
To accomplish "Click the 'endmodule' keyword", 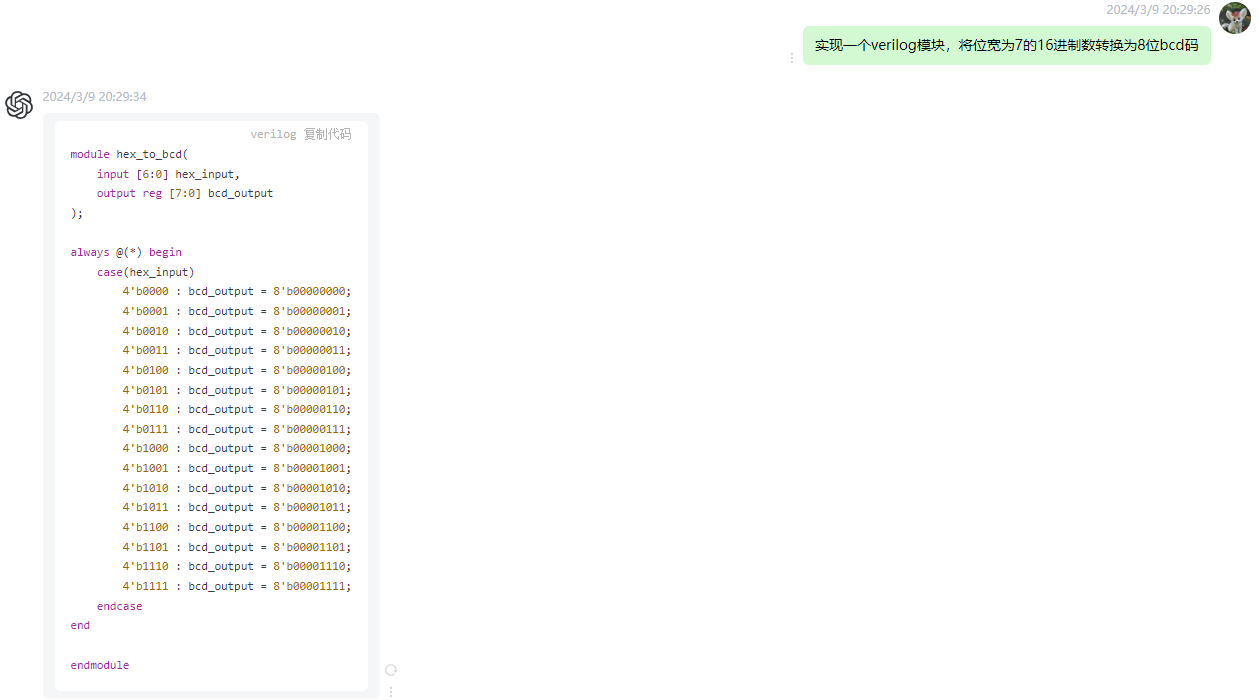I will (100, 665).
